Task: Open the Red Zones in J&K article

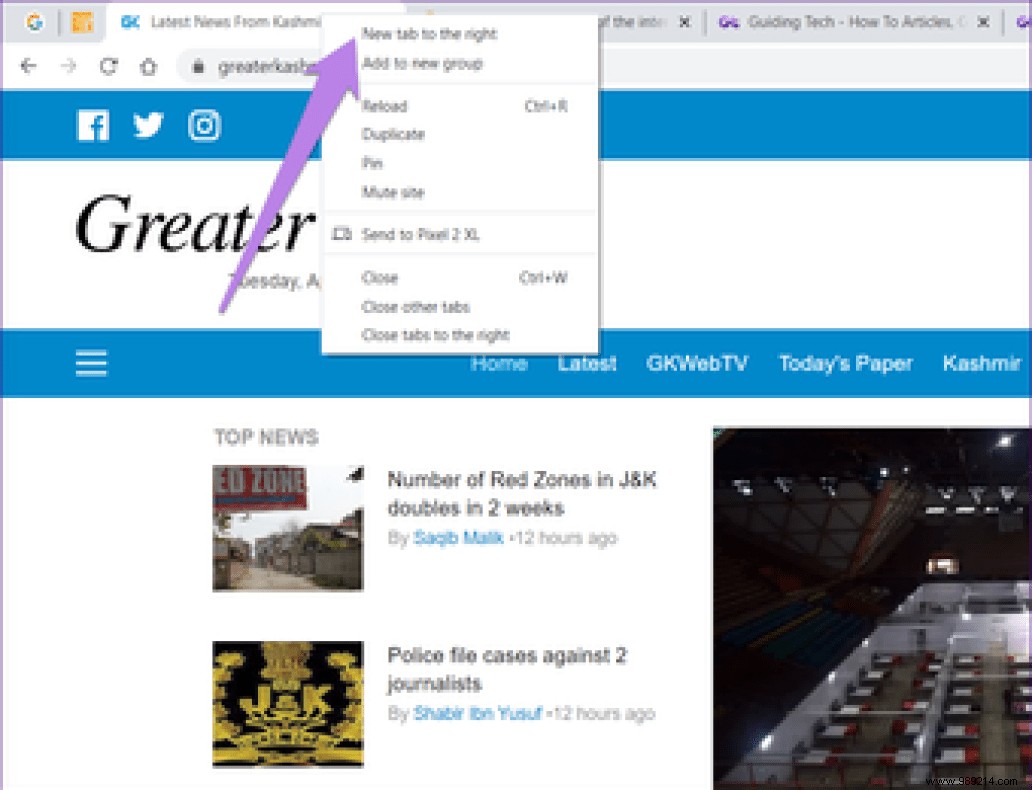Action: click(523, 493)
